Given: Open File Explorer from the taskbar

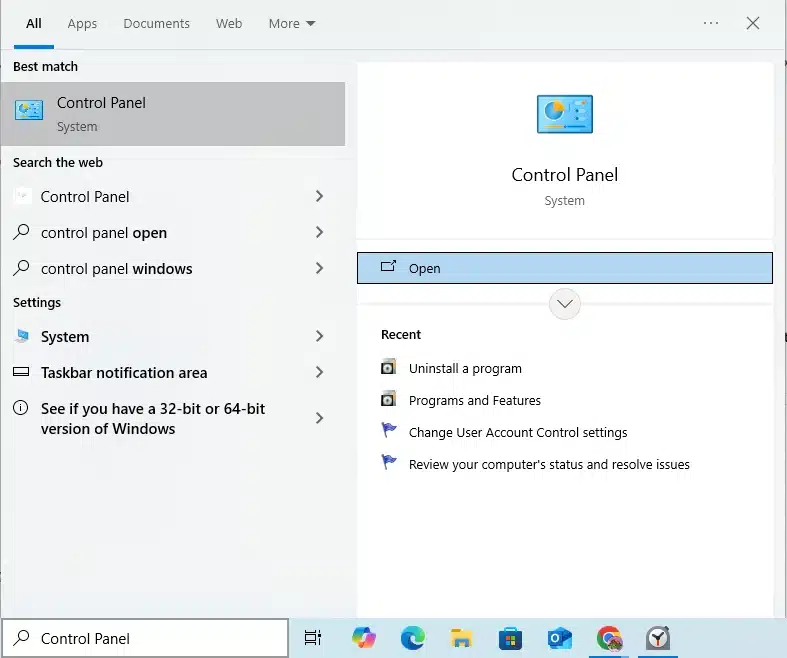Looking at the screenshot, I should [461, 638].
